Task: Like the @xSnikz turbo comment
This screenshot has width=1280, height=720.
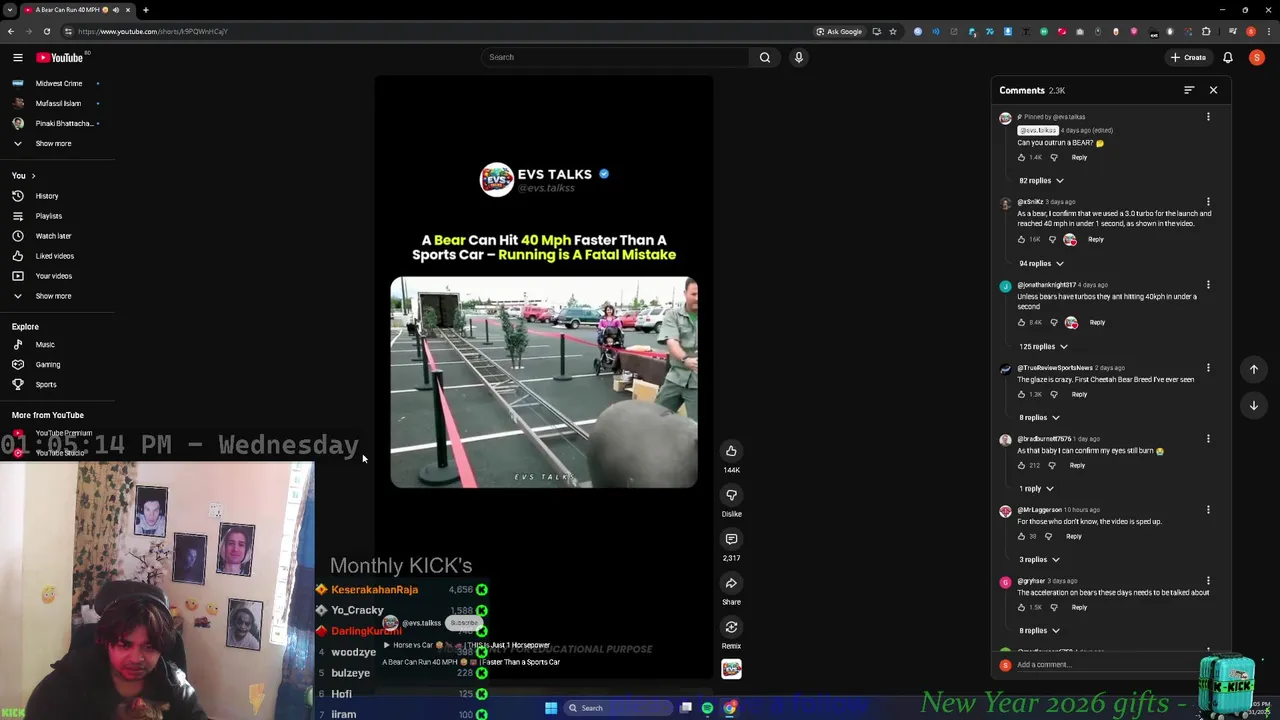Action: [1021, 240]
